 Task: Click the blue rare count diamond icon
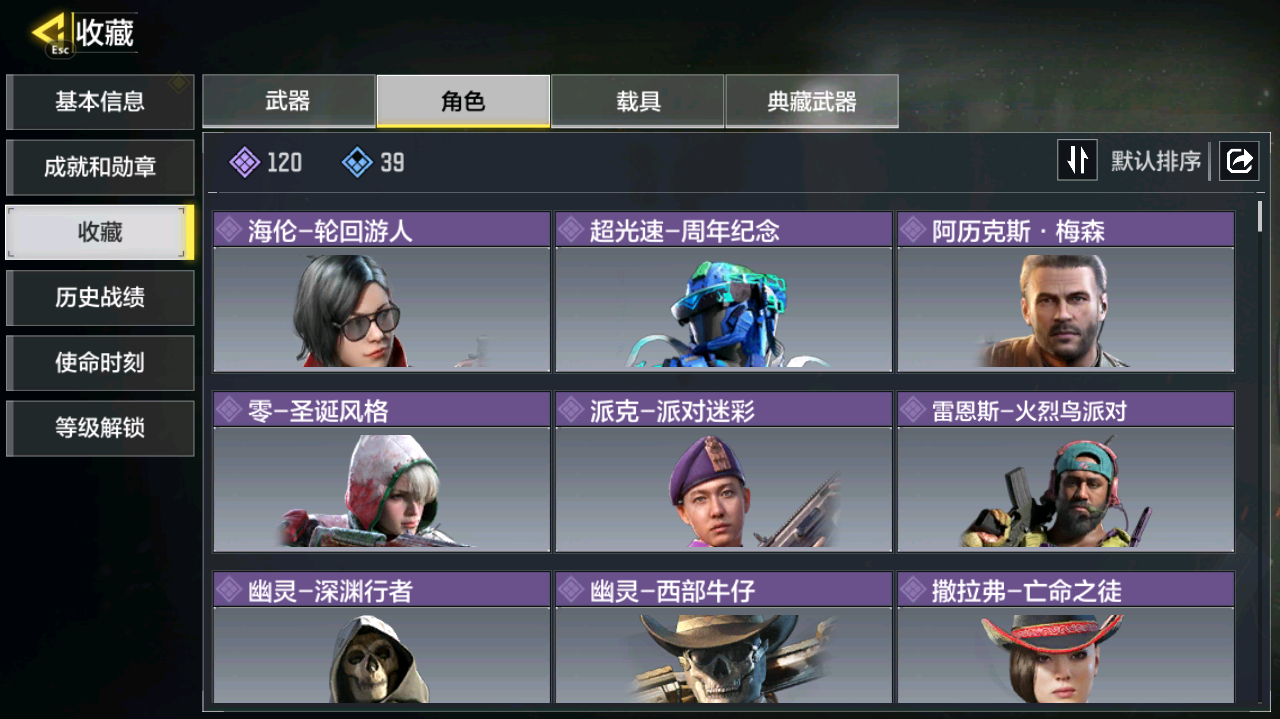tap(357, 162)
